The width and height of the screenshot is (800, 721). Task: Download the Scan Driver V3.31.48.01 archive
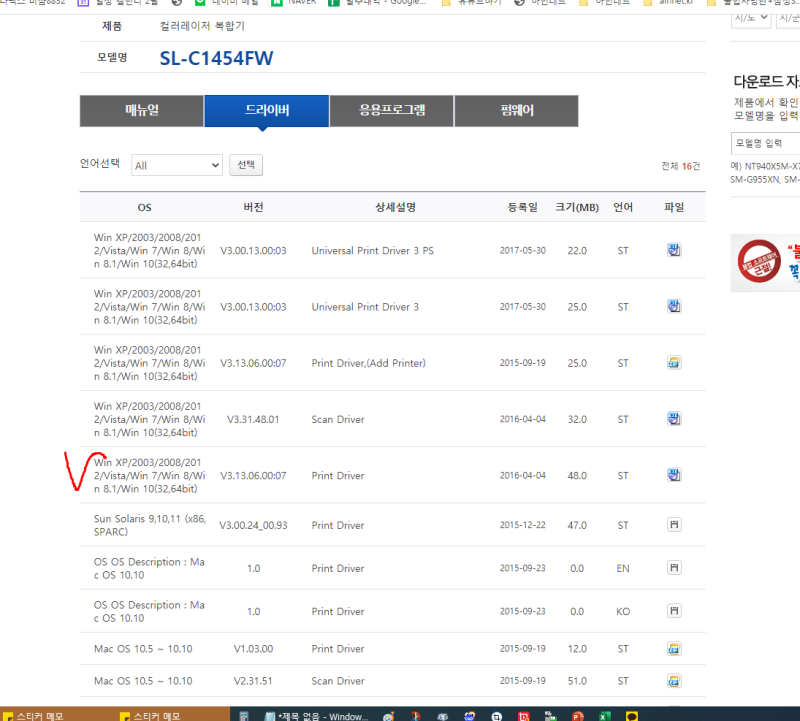pyautogui.click(x=674, y=419)
